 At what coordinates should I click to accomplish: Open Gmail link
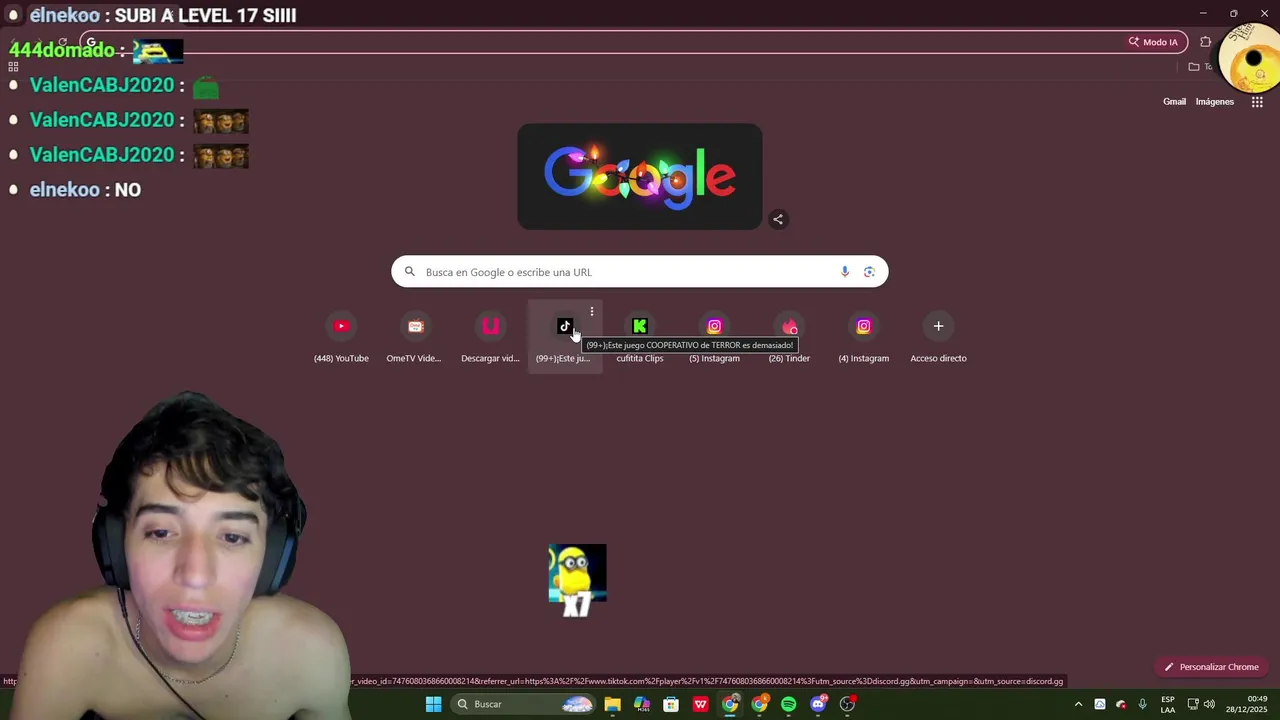(x=1174, y=101)
